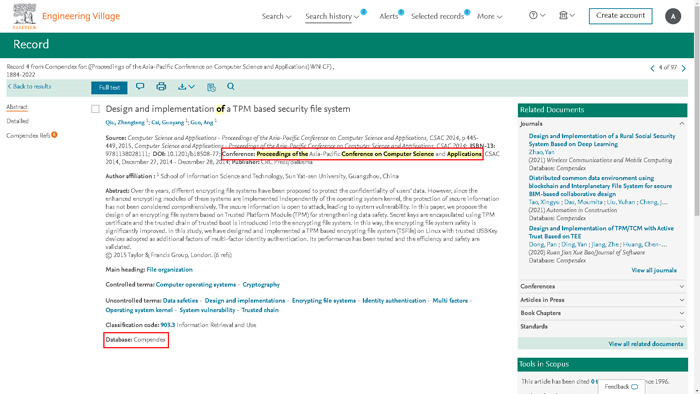Open the user avatar A icon
The image size is (700, 394).
pyautogui.click(x=673, y=17)
